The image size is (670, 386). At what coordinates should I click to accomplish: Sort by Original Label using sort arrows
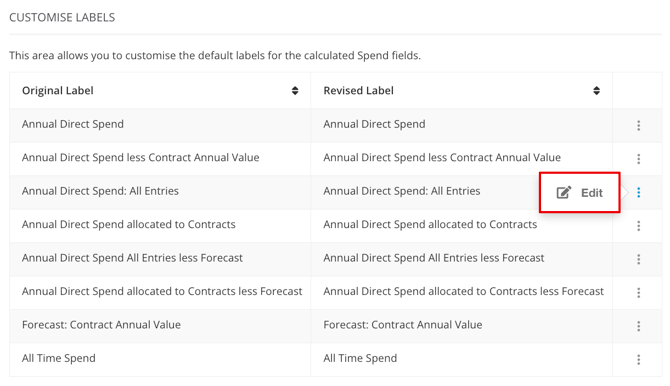(x=295, y=91)
